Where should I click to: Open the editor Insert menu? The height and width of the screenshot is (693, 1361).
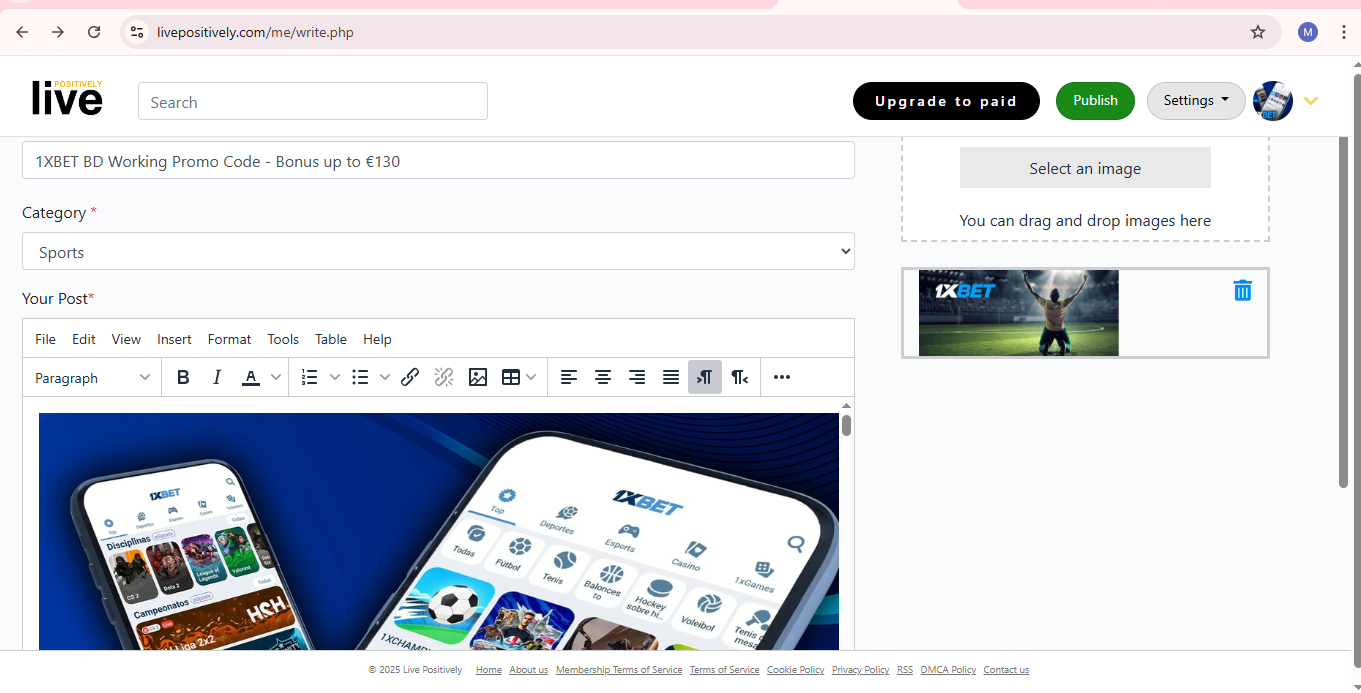[174, 339]
